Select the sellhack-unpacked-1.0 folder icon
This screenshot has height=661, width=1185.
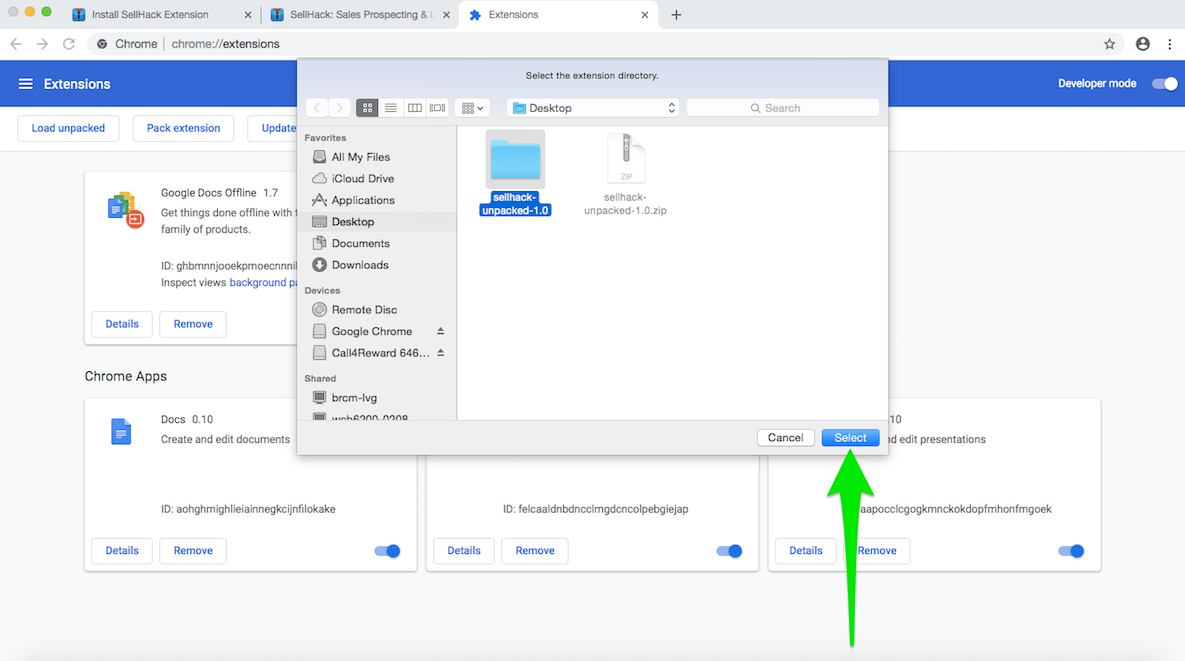coord(515,159)
